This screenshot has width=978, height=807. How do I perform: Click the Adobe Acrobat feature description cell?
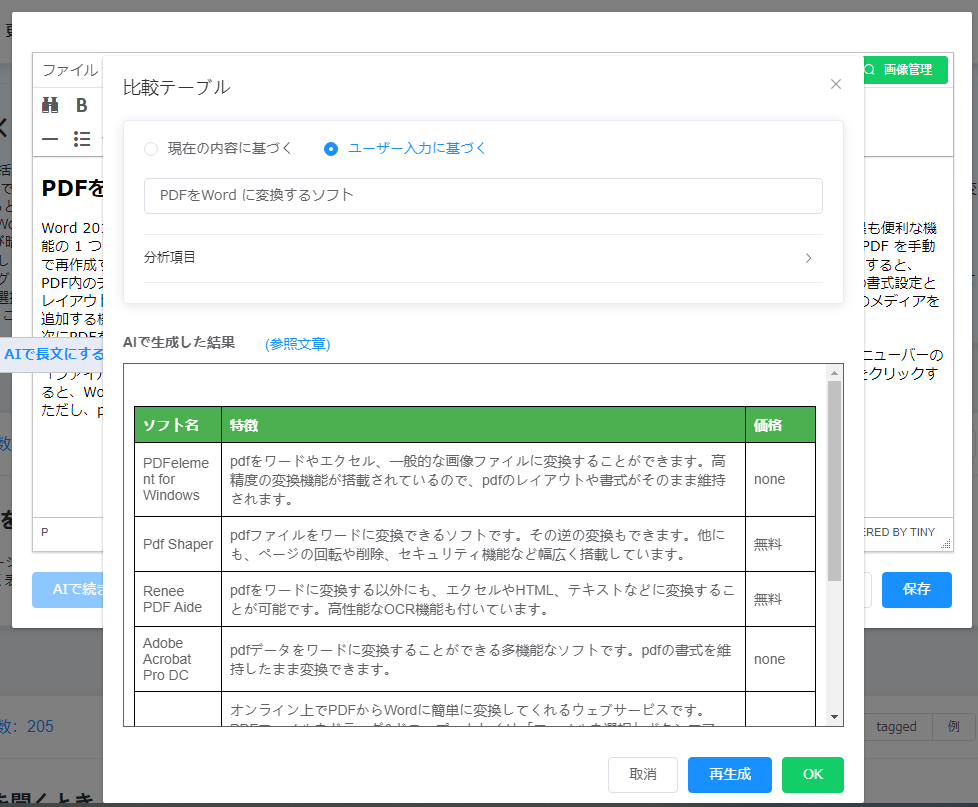tap(483, 659)
